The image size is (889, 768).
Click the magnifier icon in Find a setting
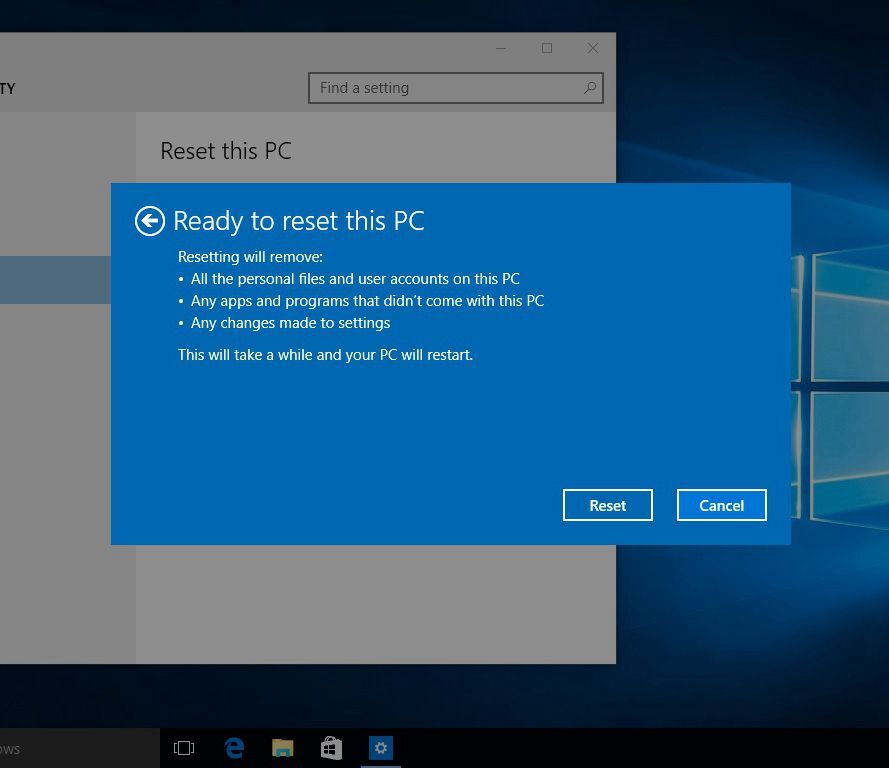pyautogui.click(x=589, y=88)
